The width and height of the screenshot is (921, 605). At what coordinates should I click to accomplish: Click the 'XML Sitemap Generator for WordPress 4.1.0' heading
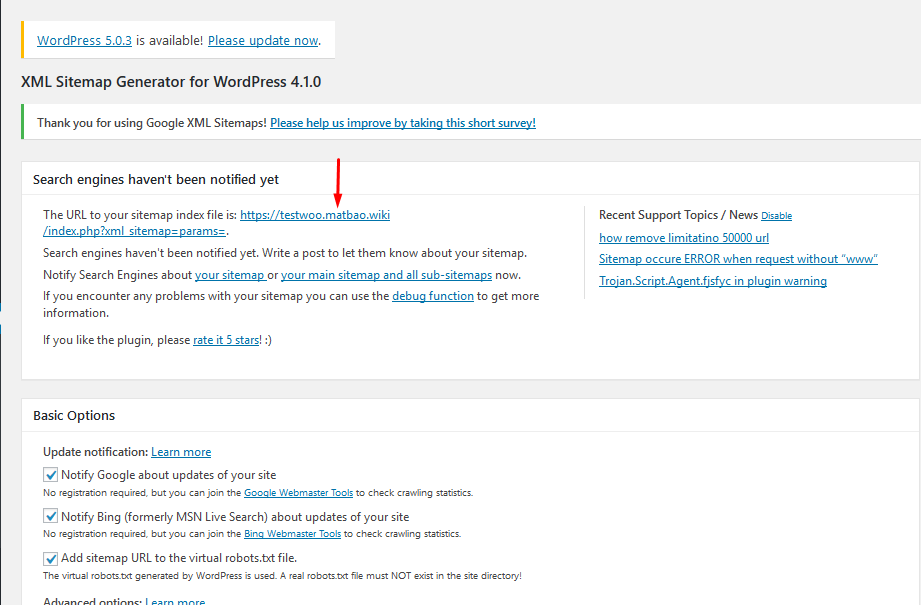tap(171, 82)
